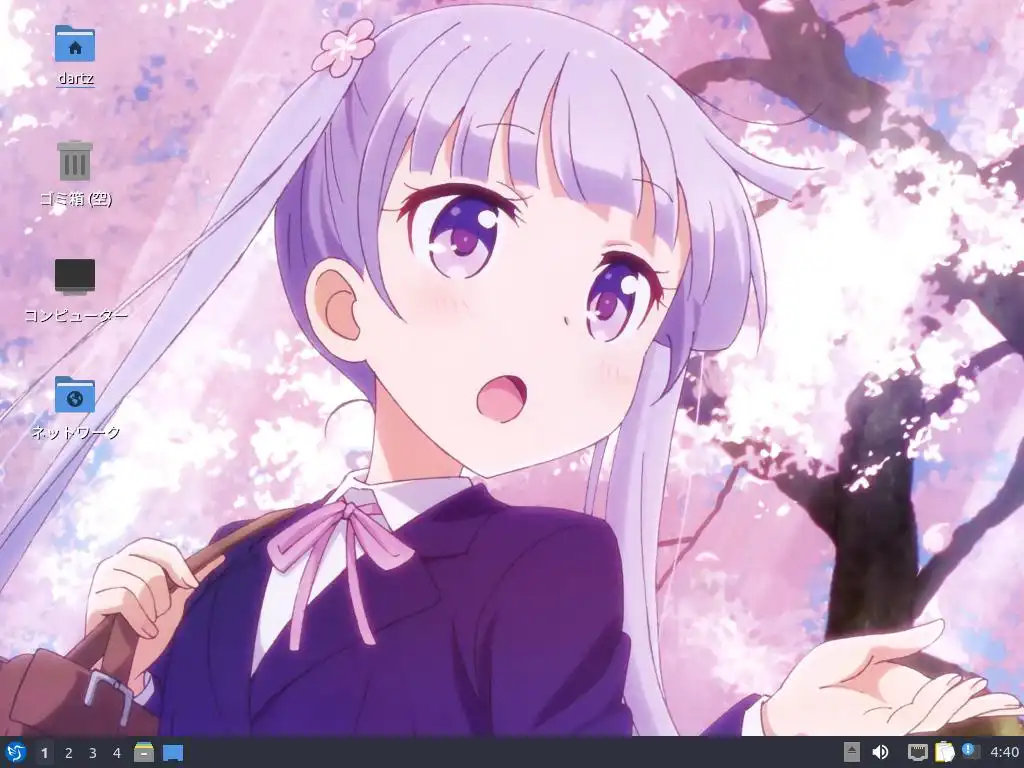
Task: Click the dartz icon label
Action: click(76, 78)
